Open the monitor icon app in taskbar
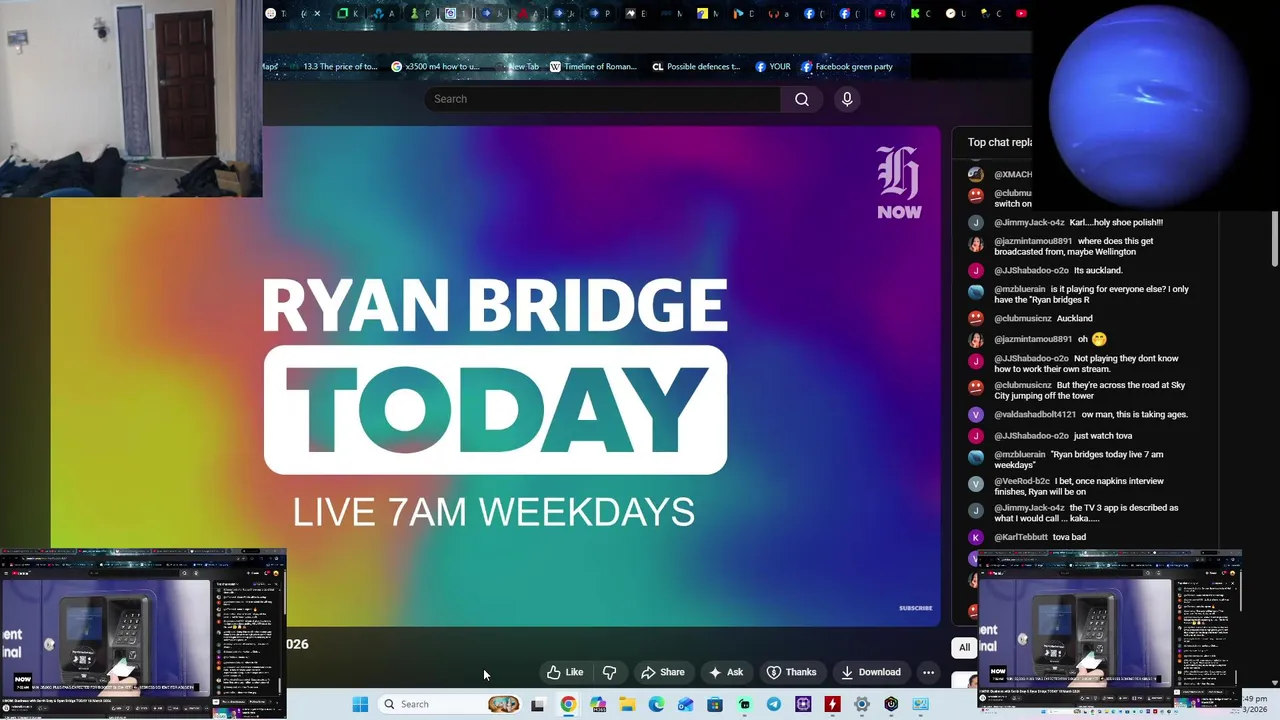 [x=920, y=704]
